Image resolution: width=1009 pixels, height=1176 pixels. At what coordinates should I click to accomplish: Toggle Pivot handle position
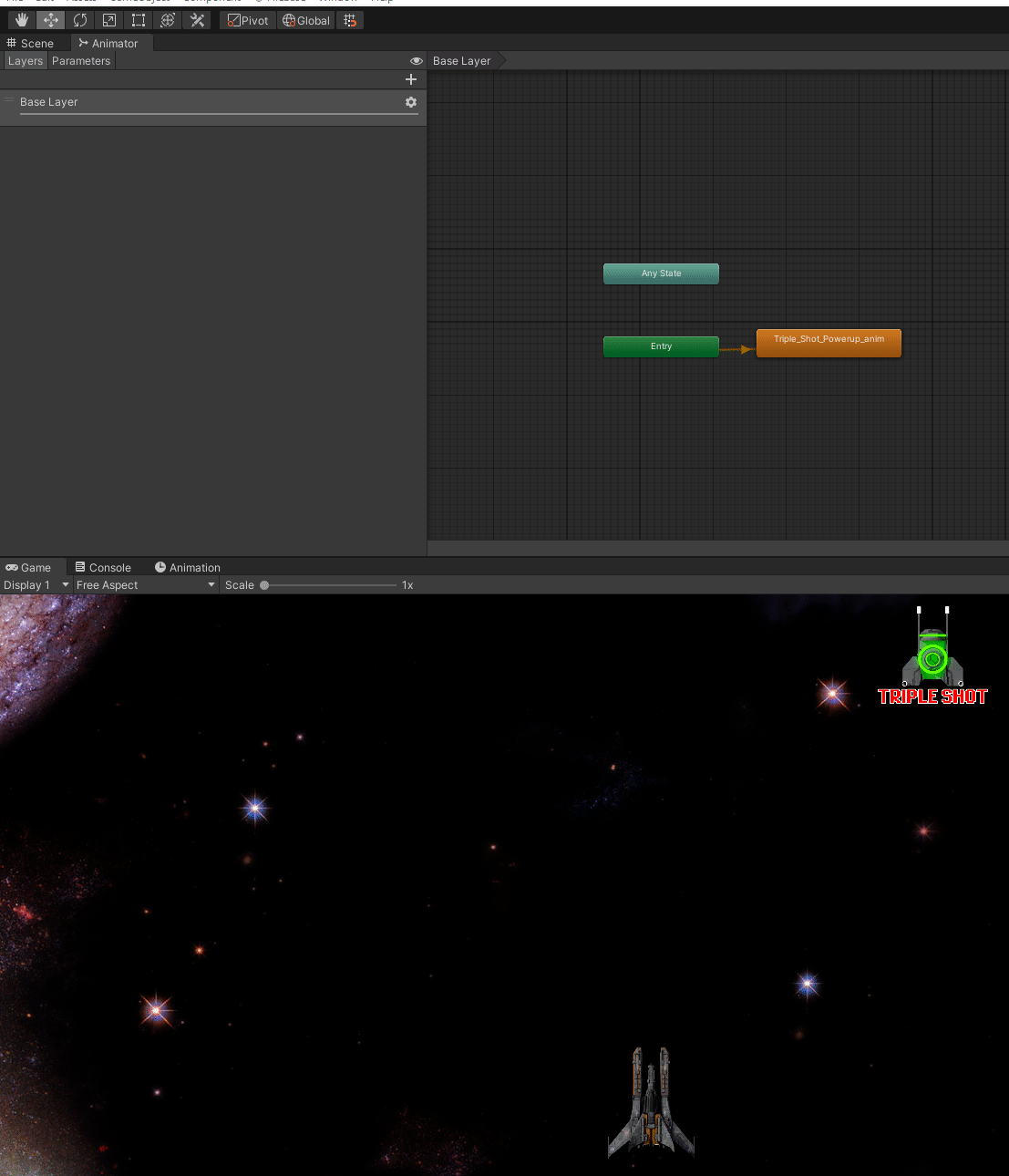[x=248, y=20]
